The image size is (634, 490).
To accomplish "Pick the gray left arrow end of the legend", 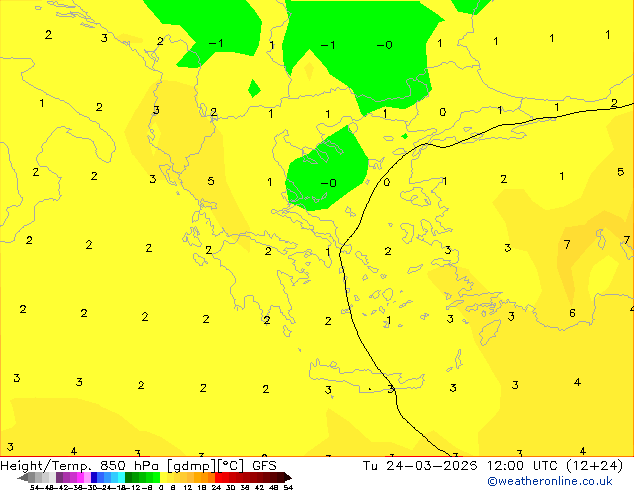I will 23,478.
